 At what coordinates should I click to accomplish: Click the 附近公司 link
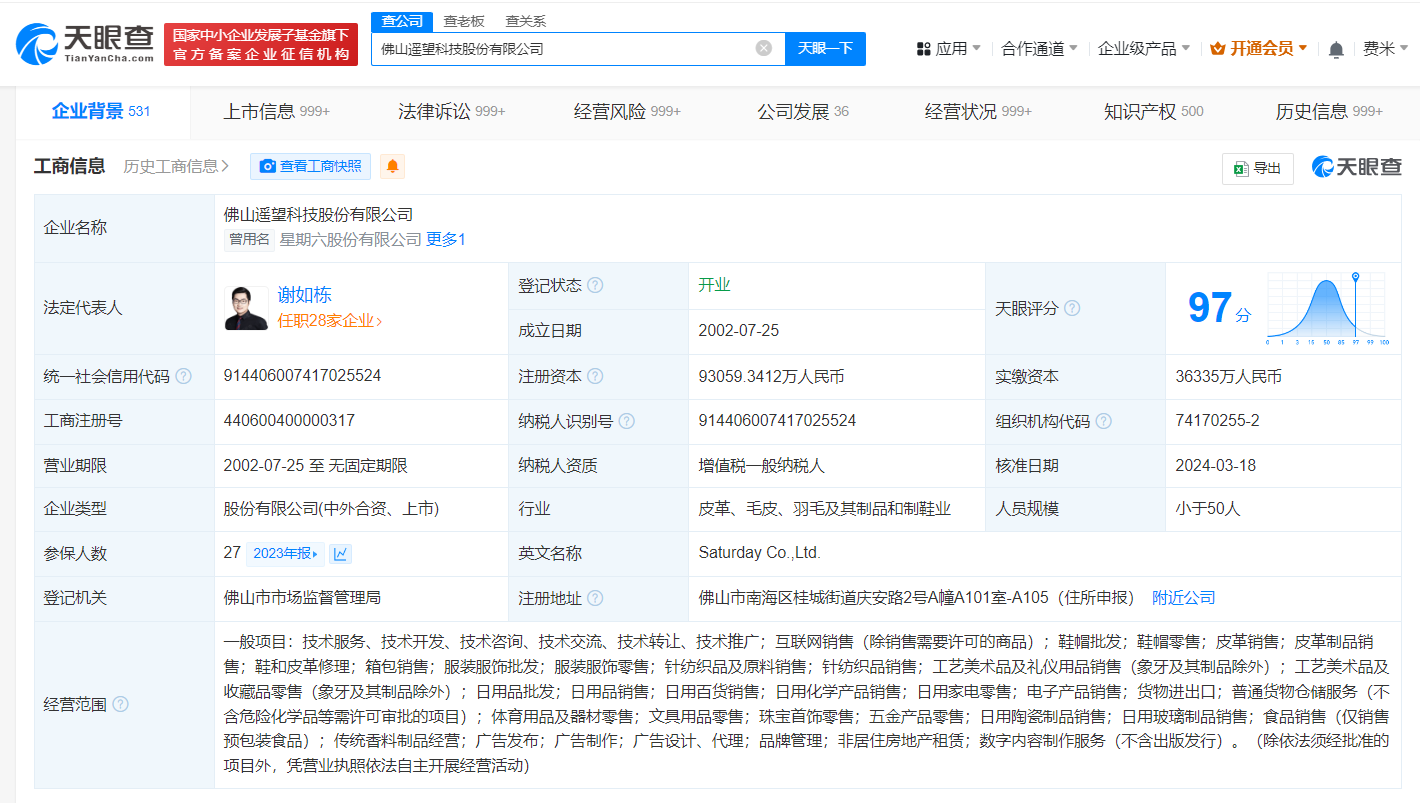[1184, 598]
